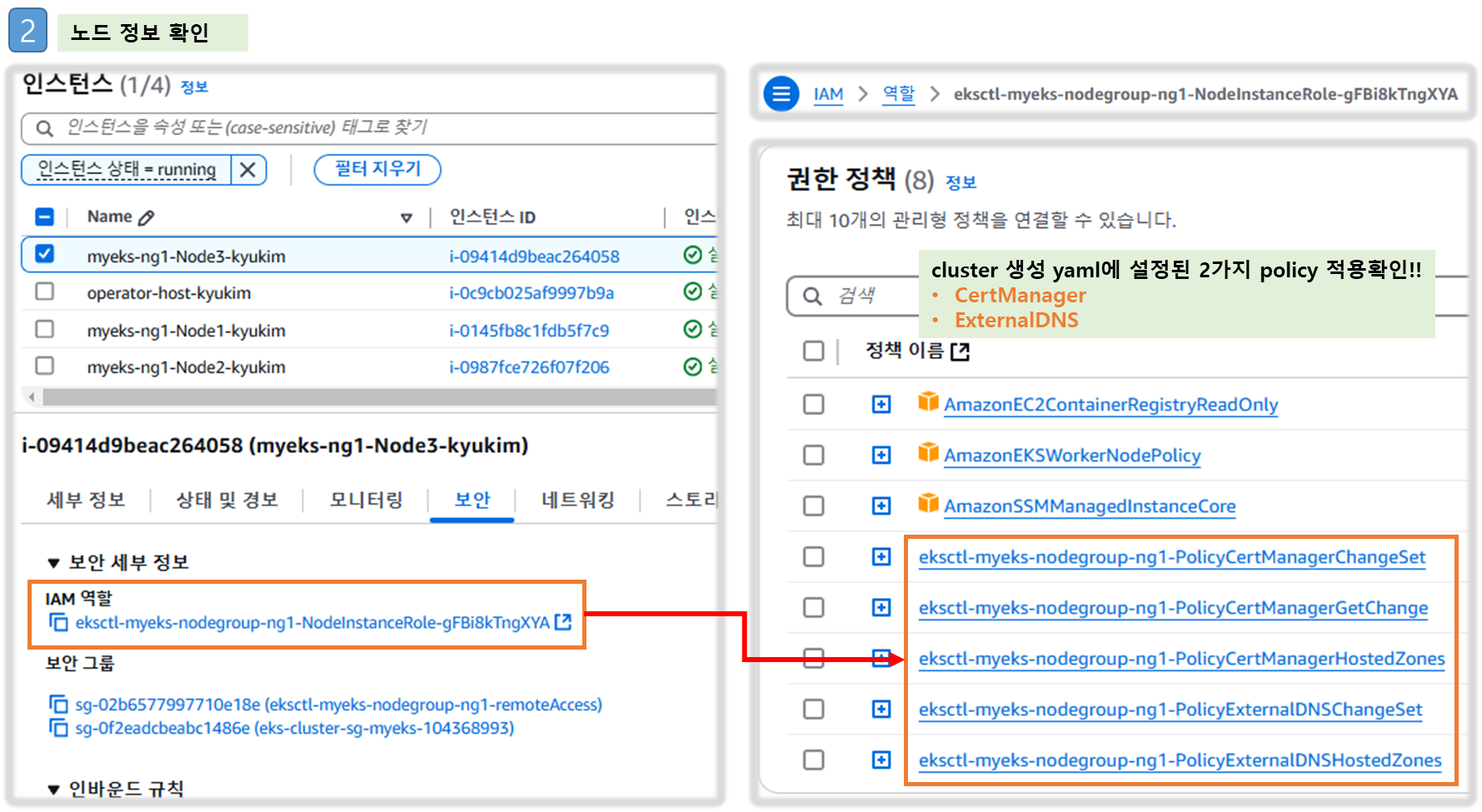Toggle select-all policies checkbox
Image resolution: width=1482 pixels, height=812 pixels.
(x=814, y=351)
